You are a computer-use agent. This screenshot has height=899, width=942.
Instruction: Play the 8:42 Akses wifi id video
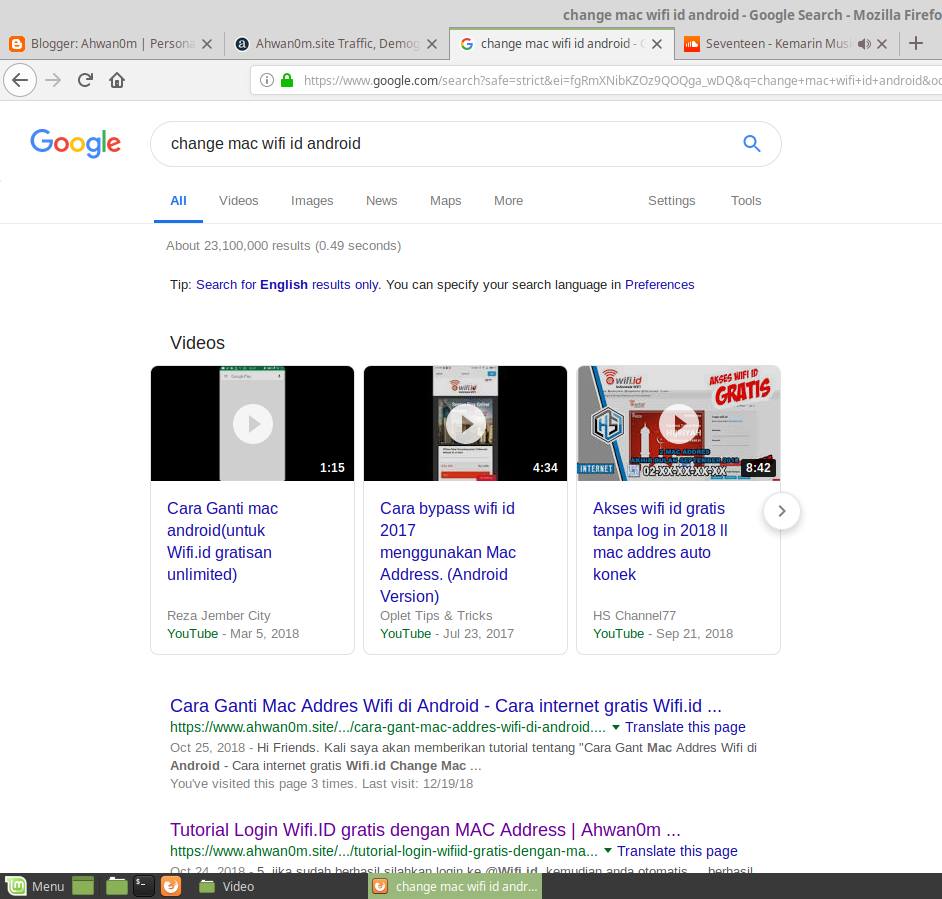pos(678,424)
